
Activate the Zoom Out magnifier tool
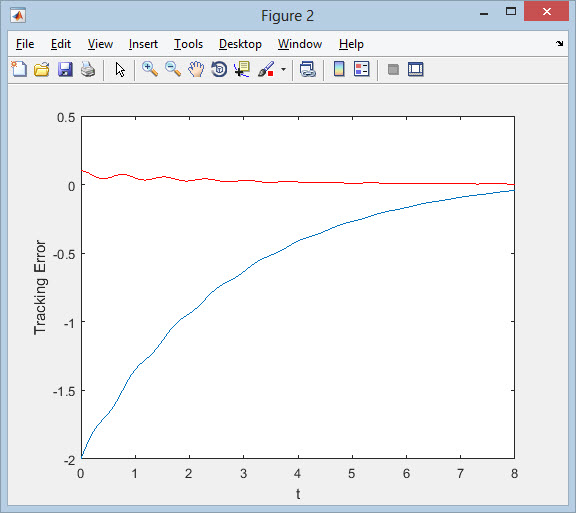point(173,69)
